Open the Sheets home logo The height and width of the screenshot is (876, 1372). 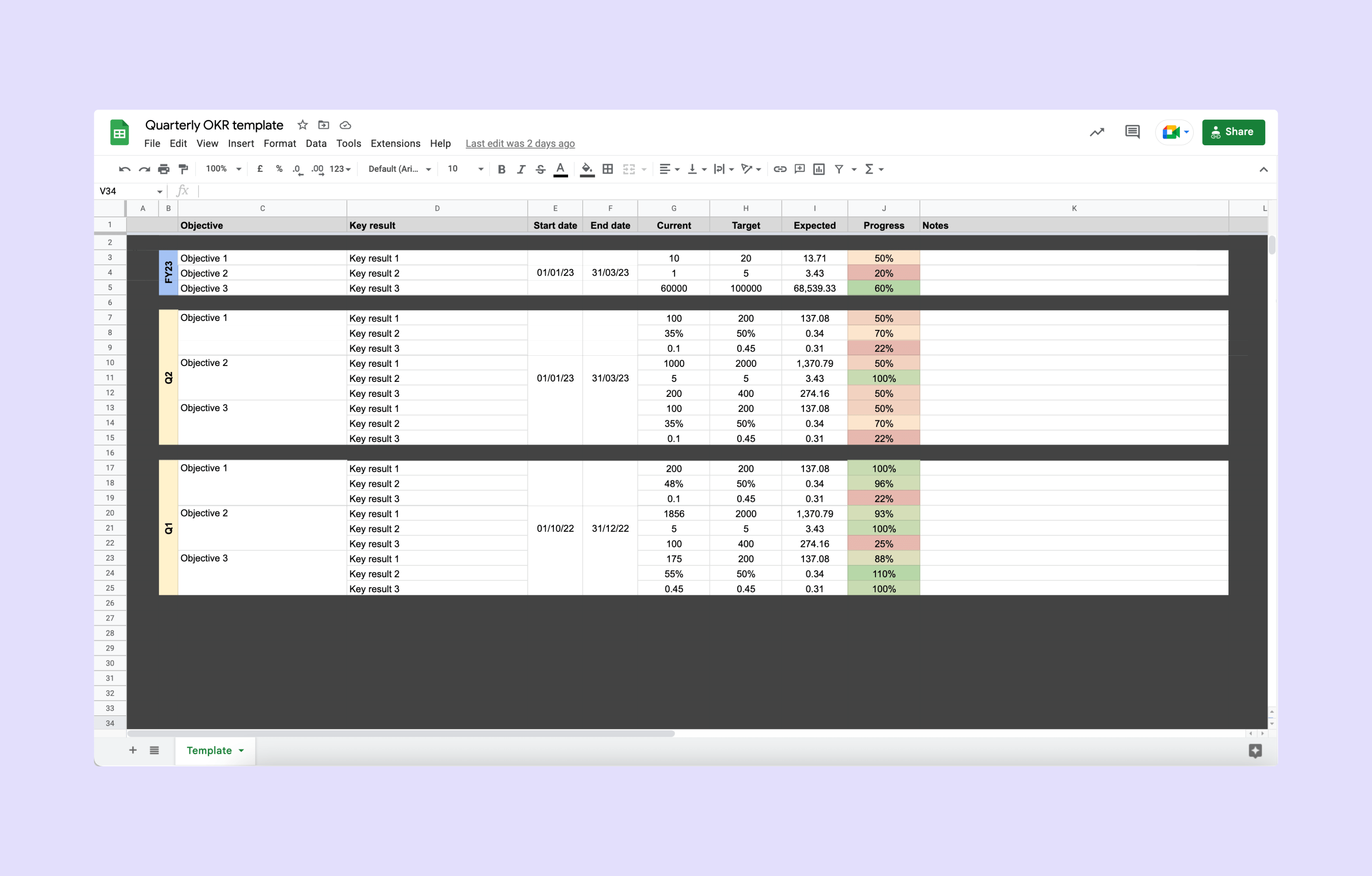click(x=120, y=133)
